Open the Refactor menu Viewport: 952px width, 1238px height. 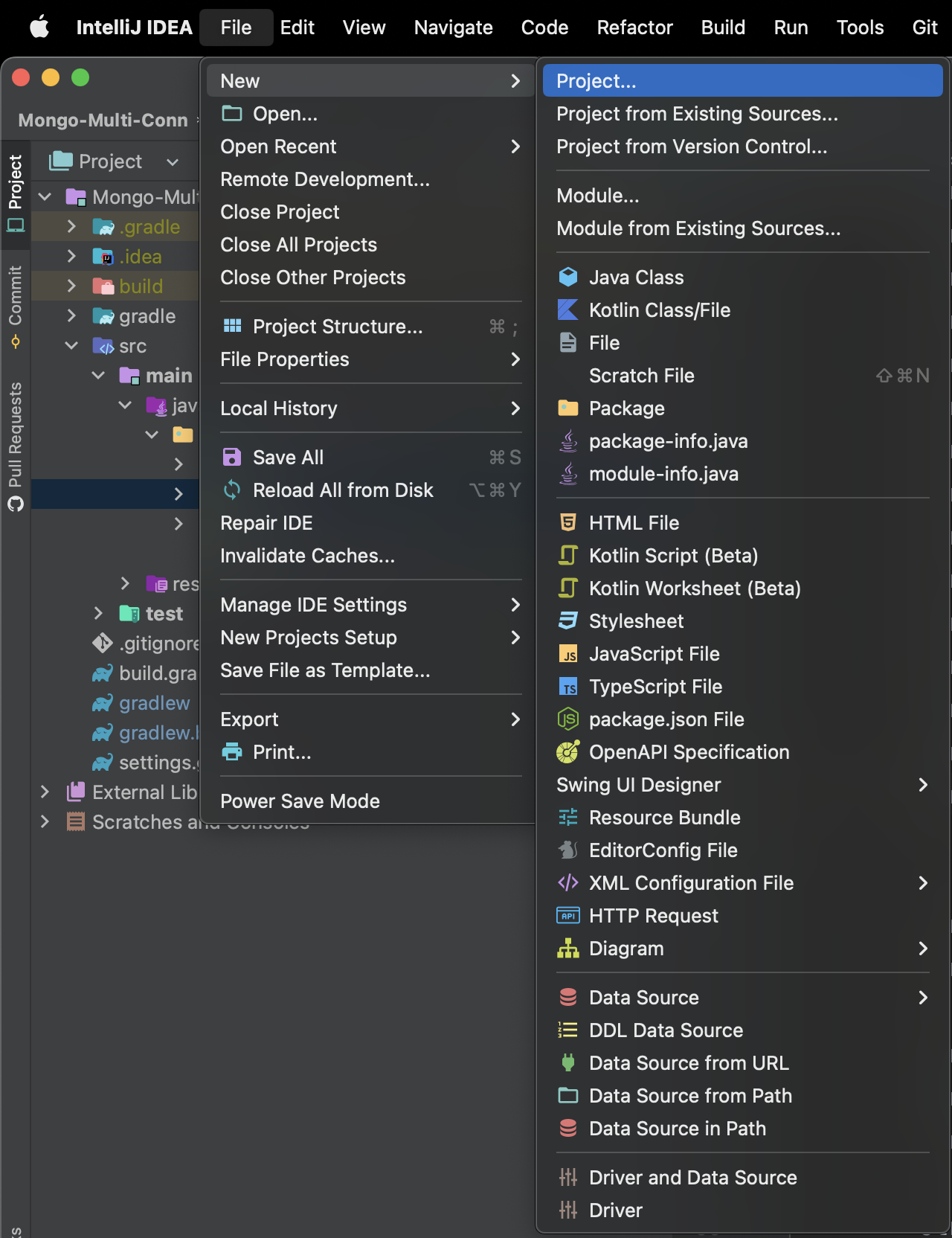tap(635, 28)
